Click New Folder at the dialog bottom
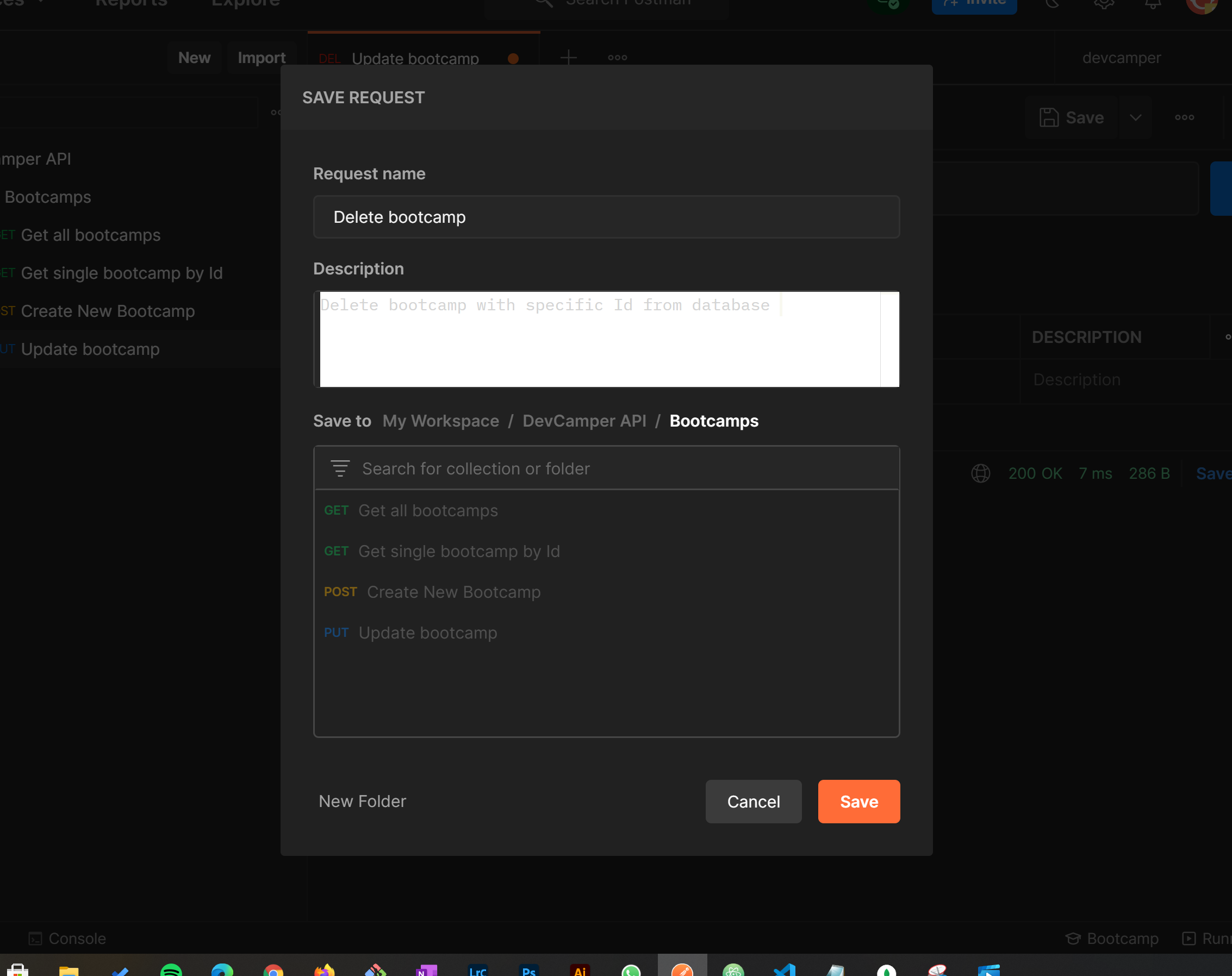 coord(362,801)
